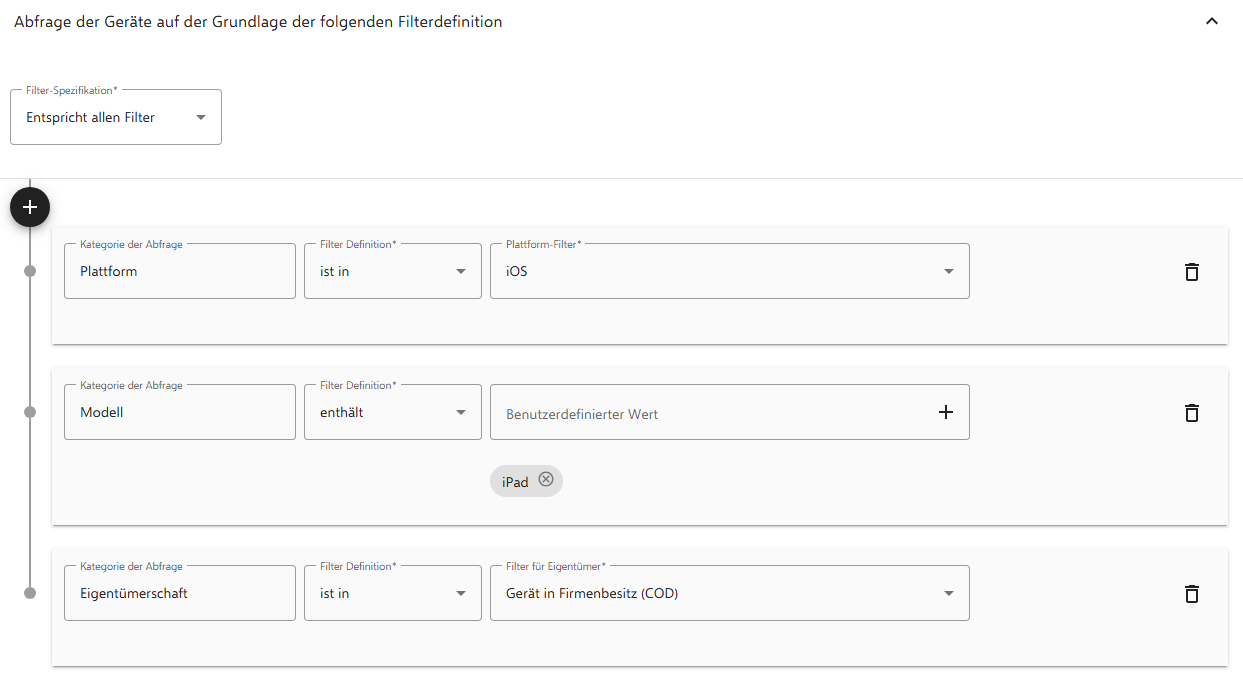Click the plus icon in Benutzerdefinierter Wert field
The image size is (1243, 683).
pyautogui.click(x=945, y=412)
